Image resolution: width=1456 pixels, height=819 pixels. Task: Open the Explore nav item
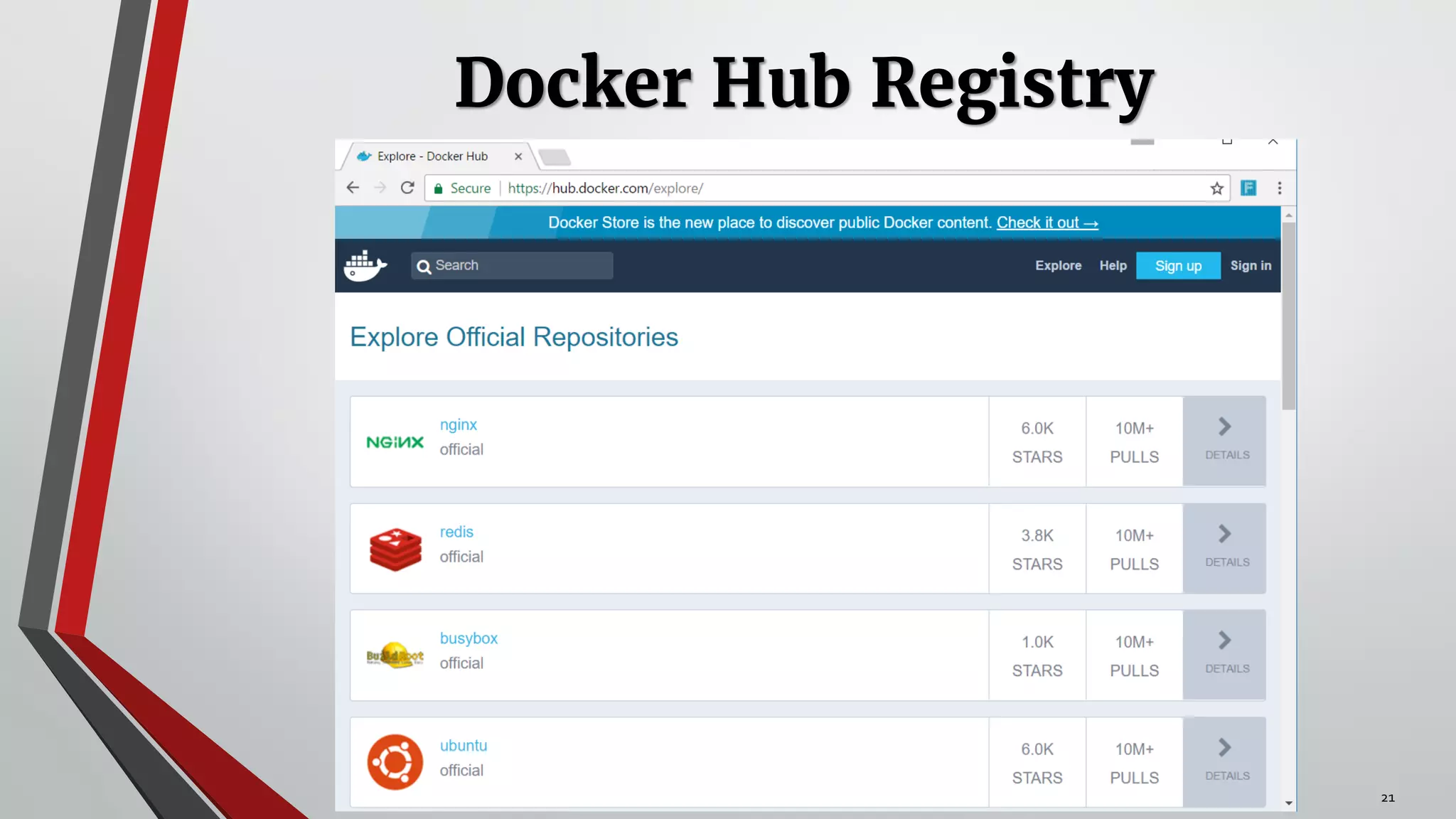pyautogui.click(x=1058, y=265)
